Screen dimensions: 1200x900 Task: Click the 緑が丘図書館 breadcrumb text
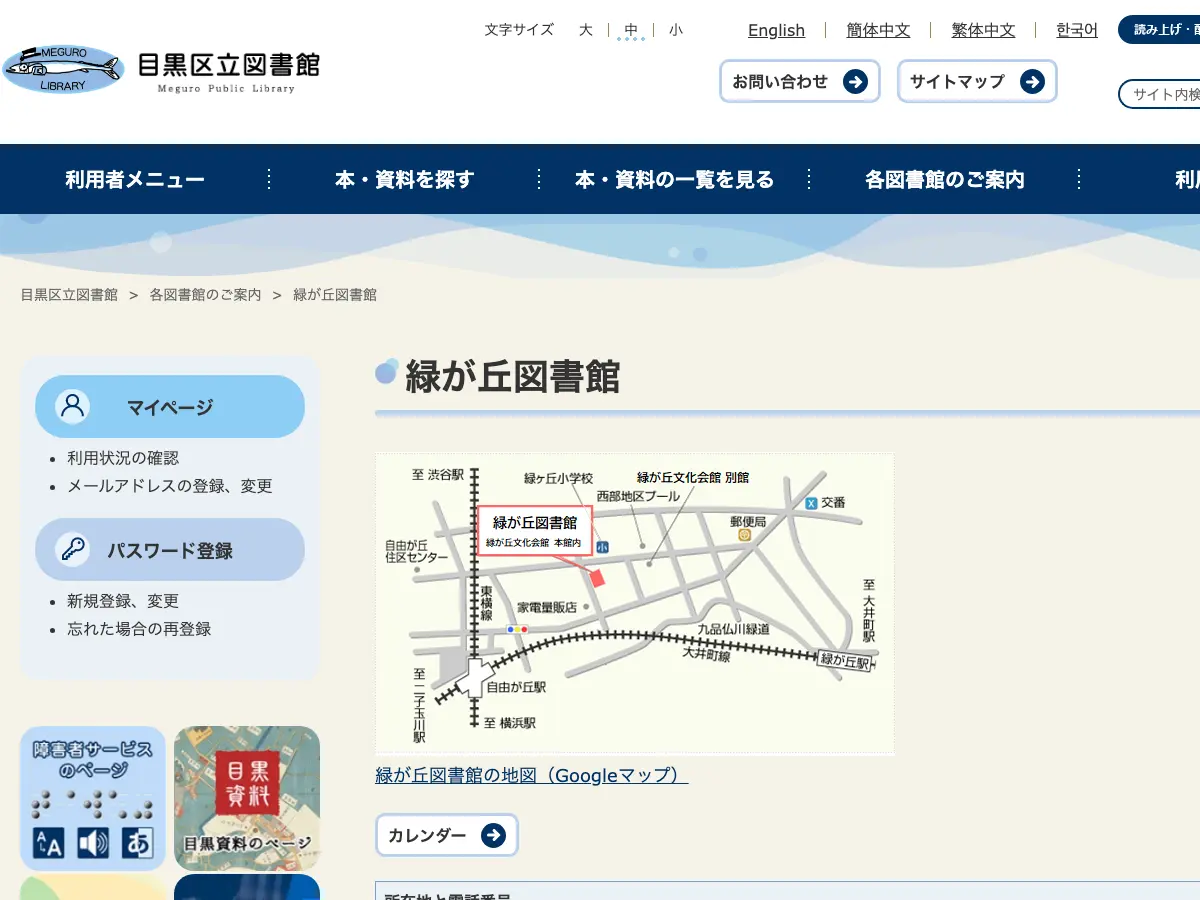click(335, 295)
